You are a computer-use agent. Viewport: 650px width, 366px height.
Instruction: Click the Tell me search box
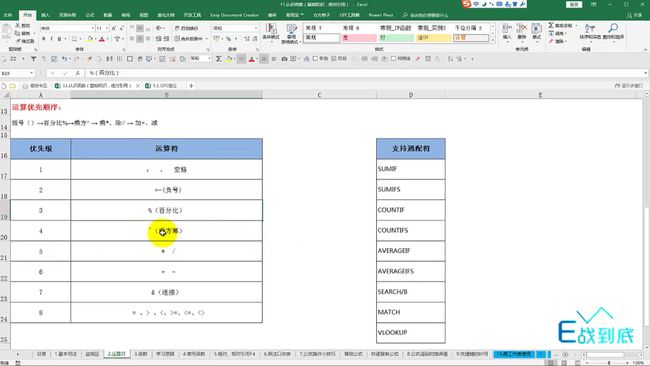426,15
